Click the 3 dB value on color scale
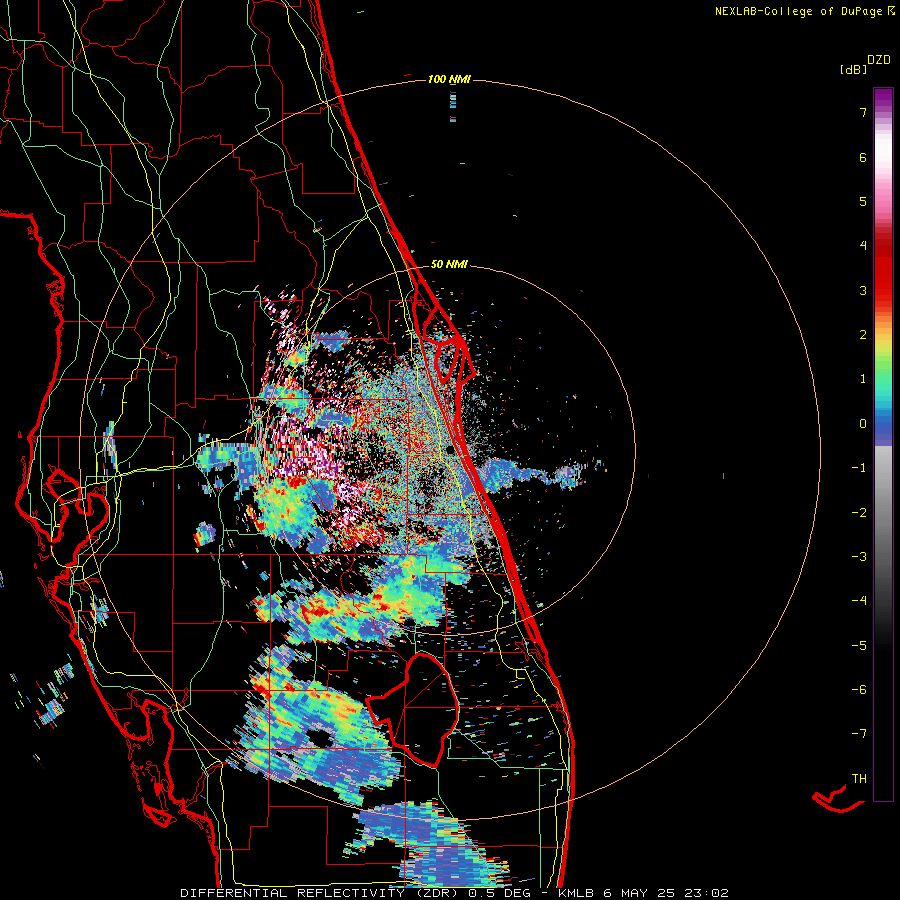Viewport: 900px width, 900px height. click(863, 290)
